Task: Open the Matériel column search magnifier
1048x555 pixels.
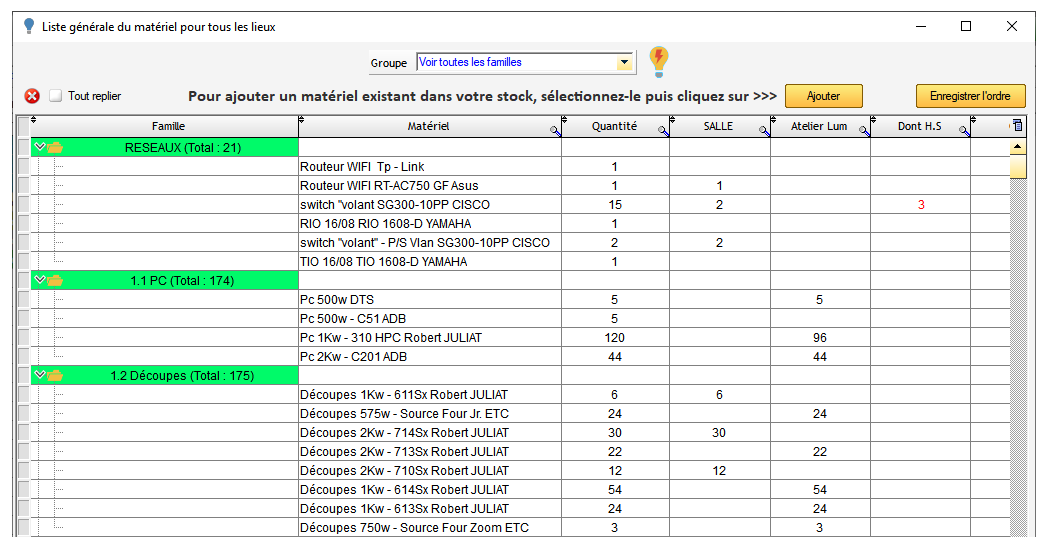Action: point(555,131)
